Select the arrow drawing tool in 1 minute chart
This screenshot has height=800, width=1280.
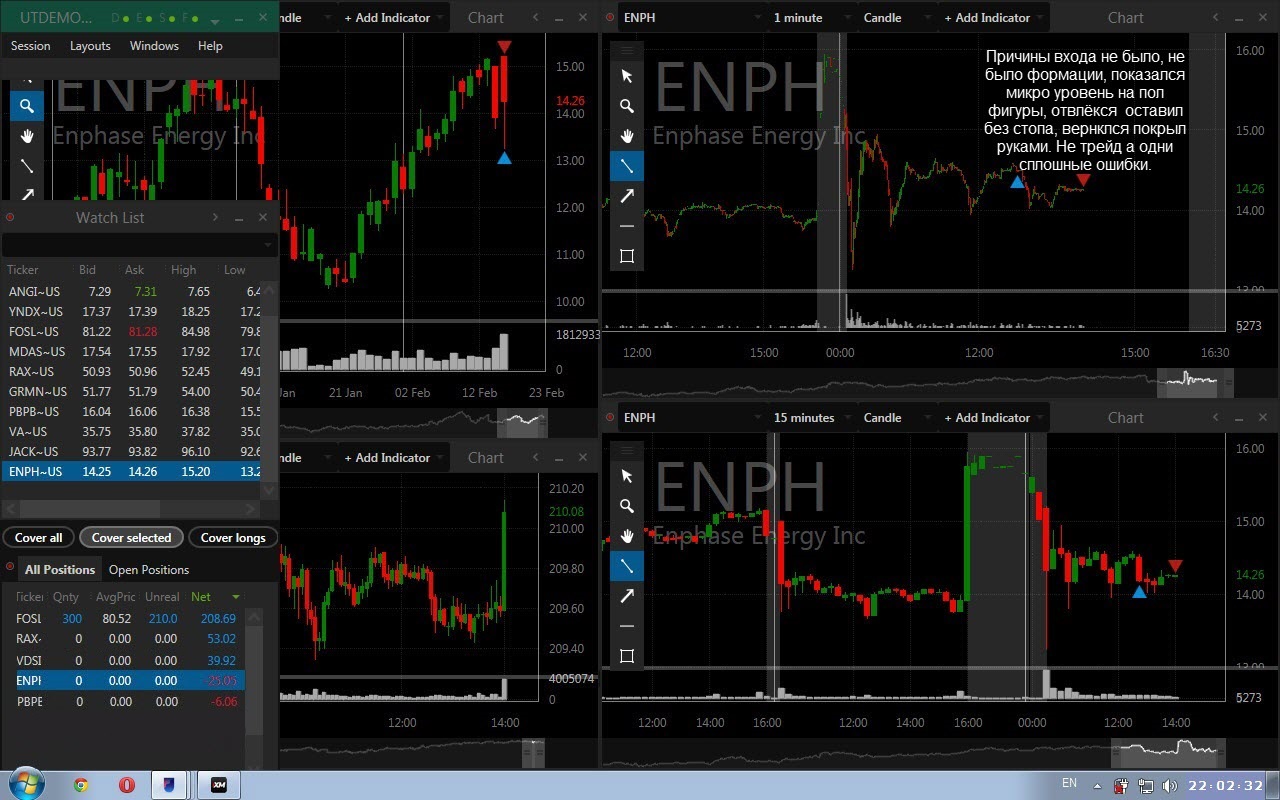point(627,196)
